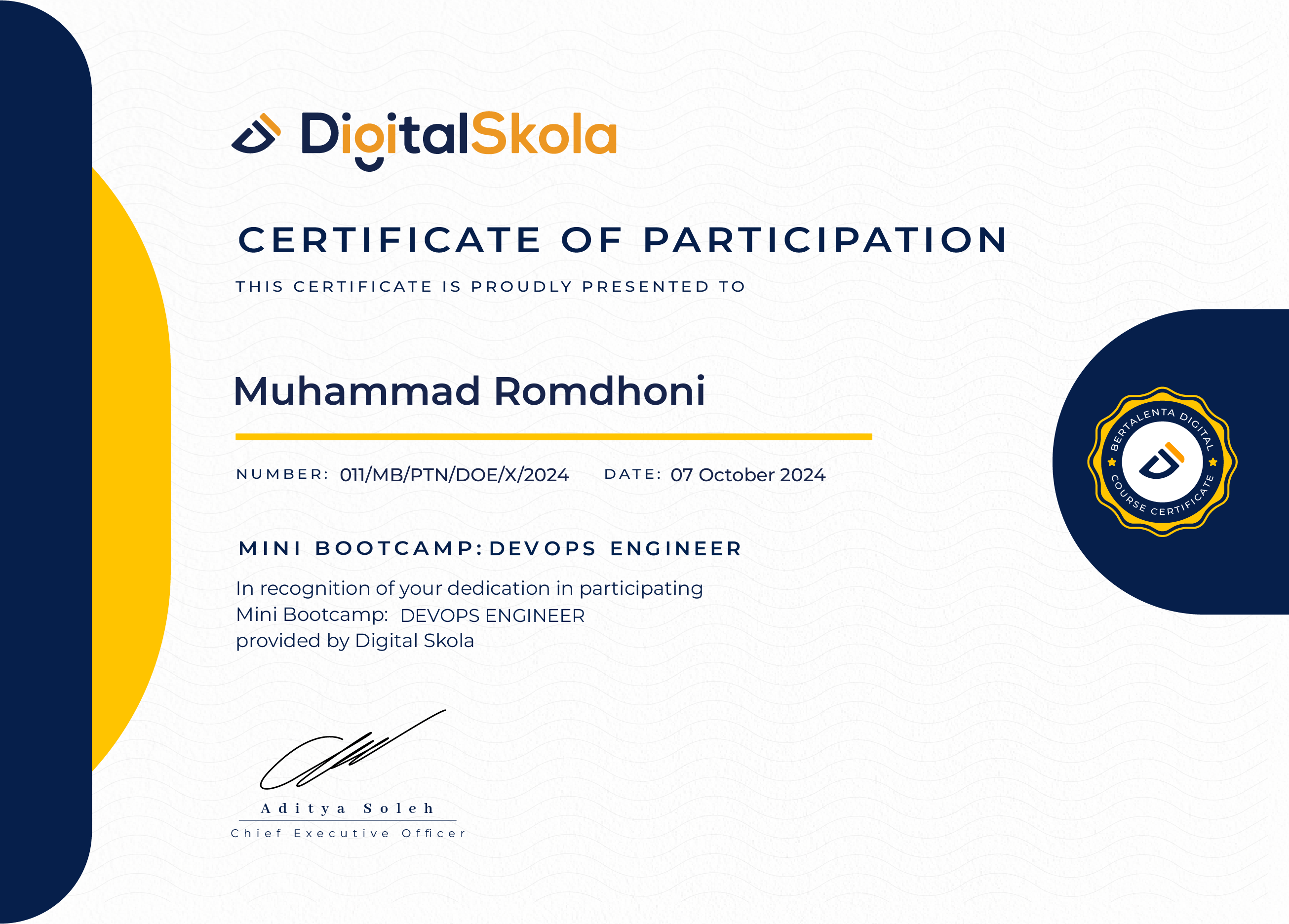Click the Chief Executive Officer label
This screenshot has height=924, width=1289.
coord(347,833)
